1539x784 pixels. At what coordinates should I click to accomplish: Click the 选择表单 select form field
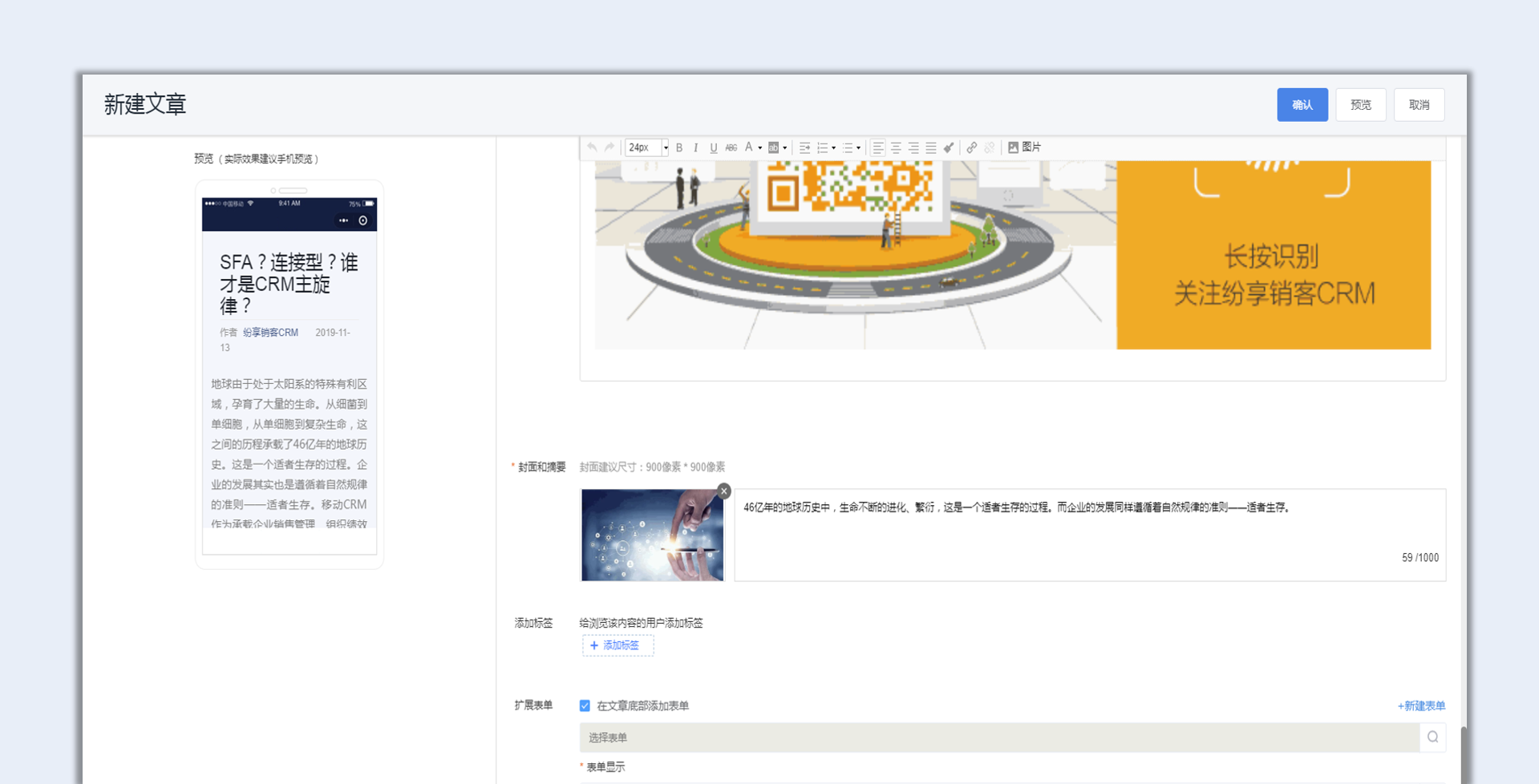pyautogui.click(x=999, y=738)
